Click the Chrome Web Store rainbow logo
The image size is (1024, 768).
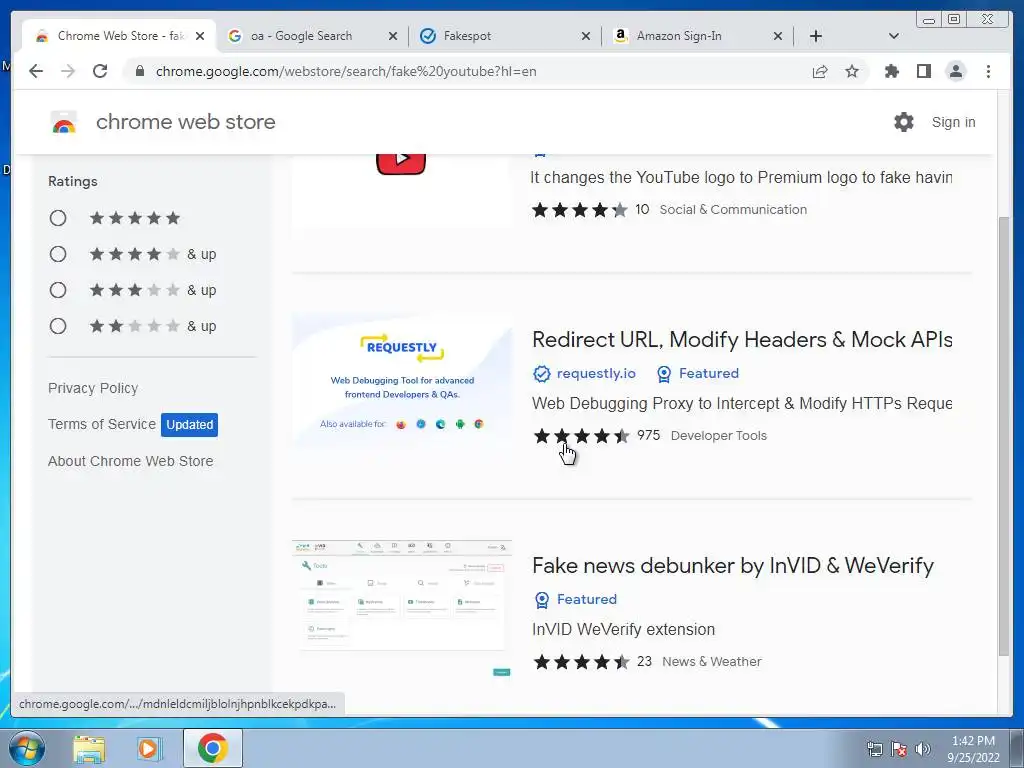64,122
